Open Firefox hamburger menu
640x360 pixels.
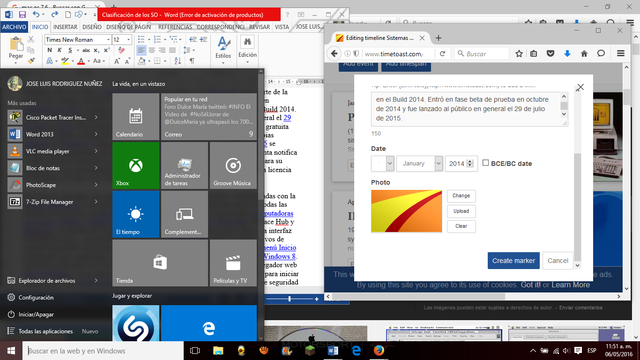point(620,53)
